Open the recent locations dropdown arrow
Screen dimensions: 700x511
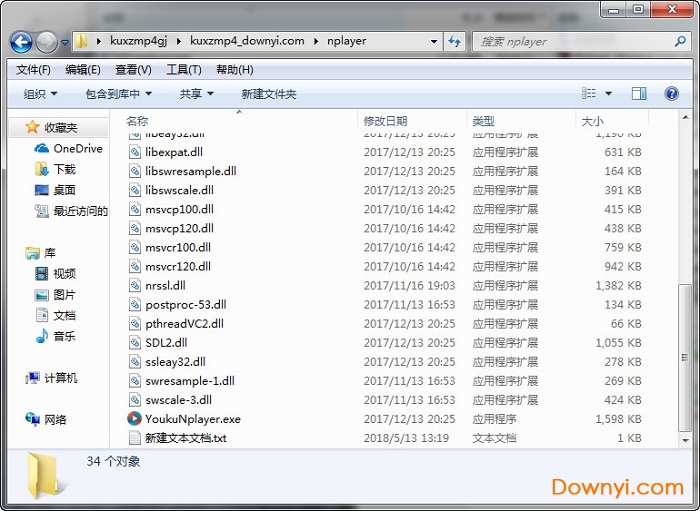(x=65, y=42)
